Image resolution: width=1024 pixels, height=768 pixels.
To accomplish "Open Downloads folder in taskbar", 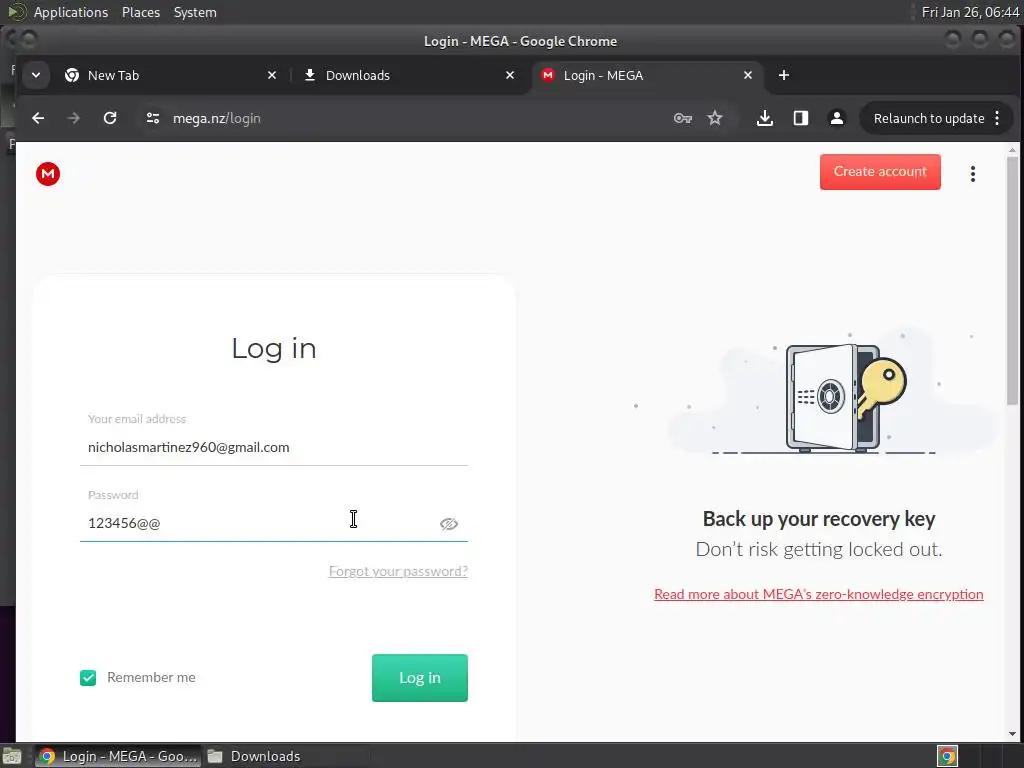I will tap(254, 756).
